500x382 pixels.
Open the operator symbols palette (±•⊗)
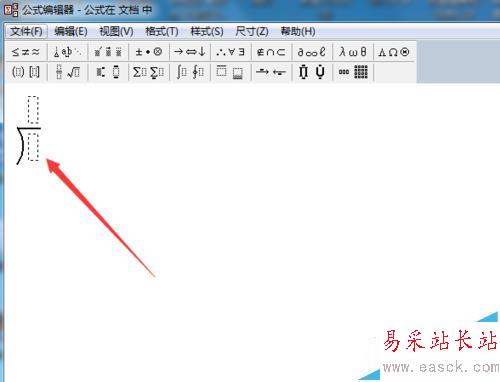click(x=149, y=52)
